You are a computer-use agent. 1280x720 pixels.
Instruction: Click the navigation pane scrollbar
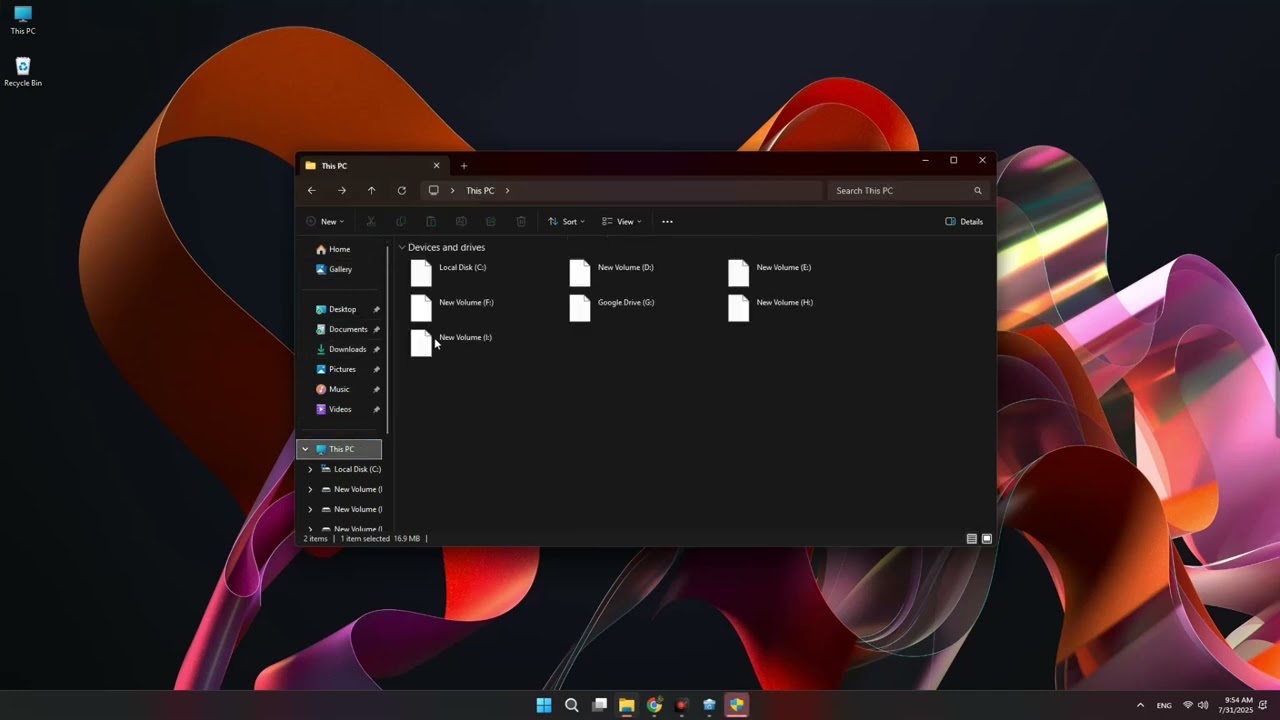pos(388,342)
